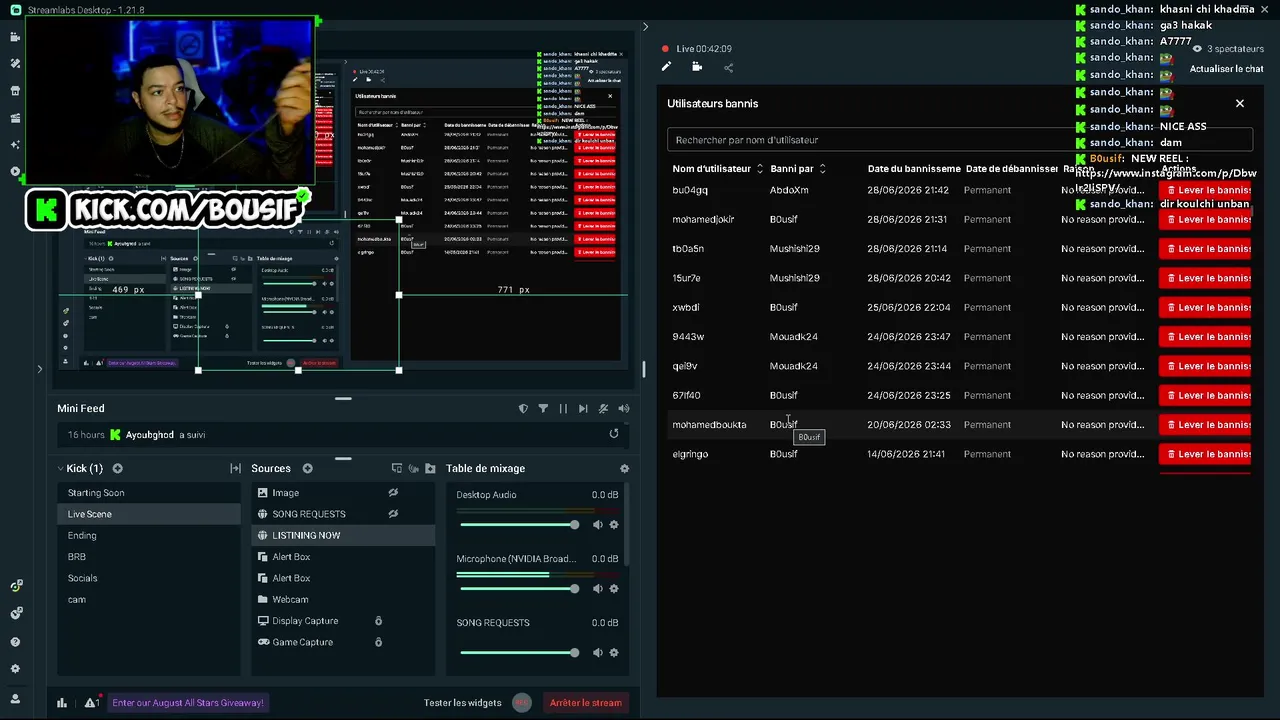Sort banned users by Nom d'utilisateur
Viewport: 1280px width, 720px height.
(718, 169)
